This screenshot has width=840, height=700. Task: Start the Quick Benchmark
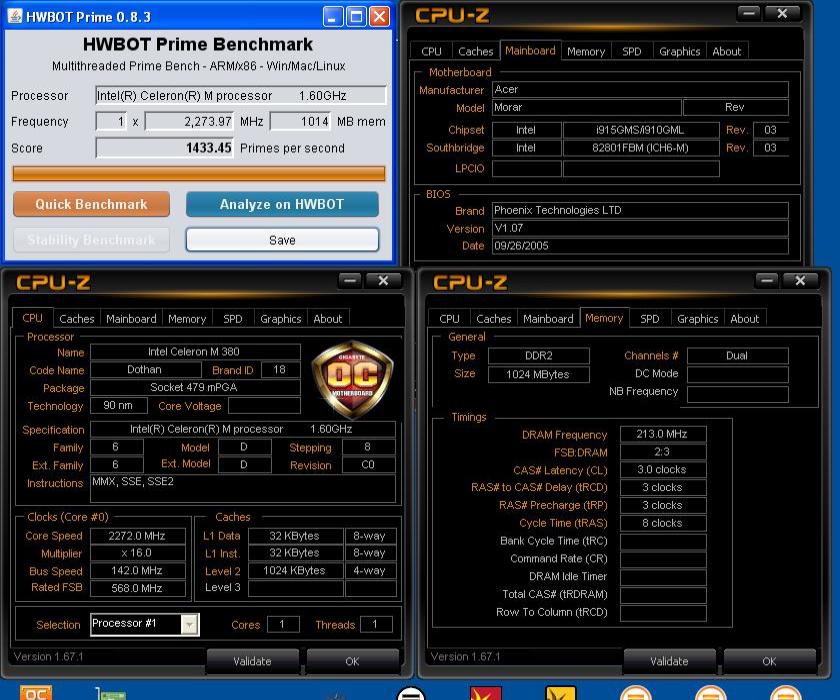[92, 204]
